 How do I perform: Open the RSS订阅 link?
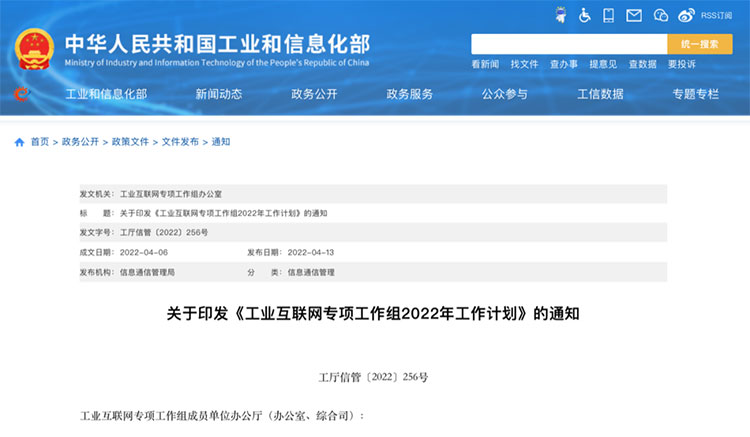point(716,15)
